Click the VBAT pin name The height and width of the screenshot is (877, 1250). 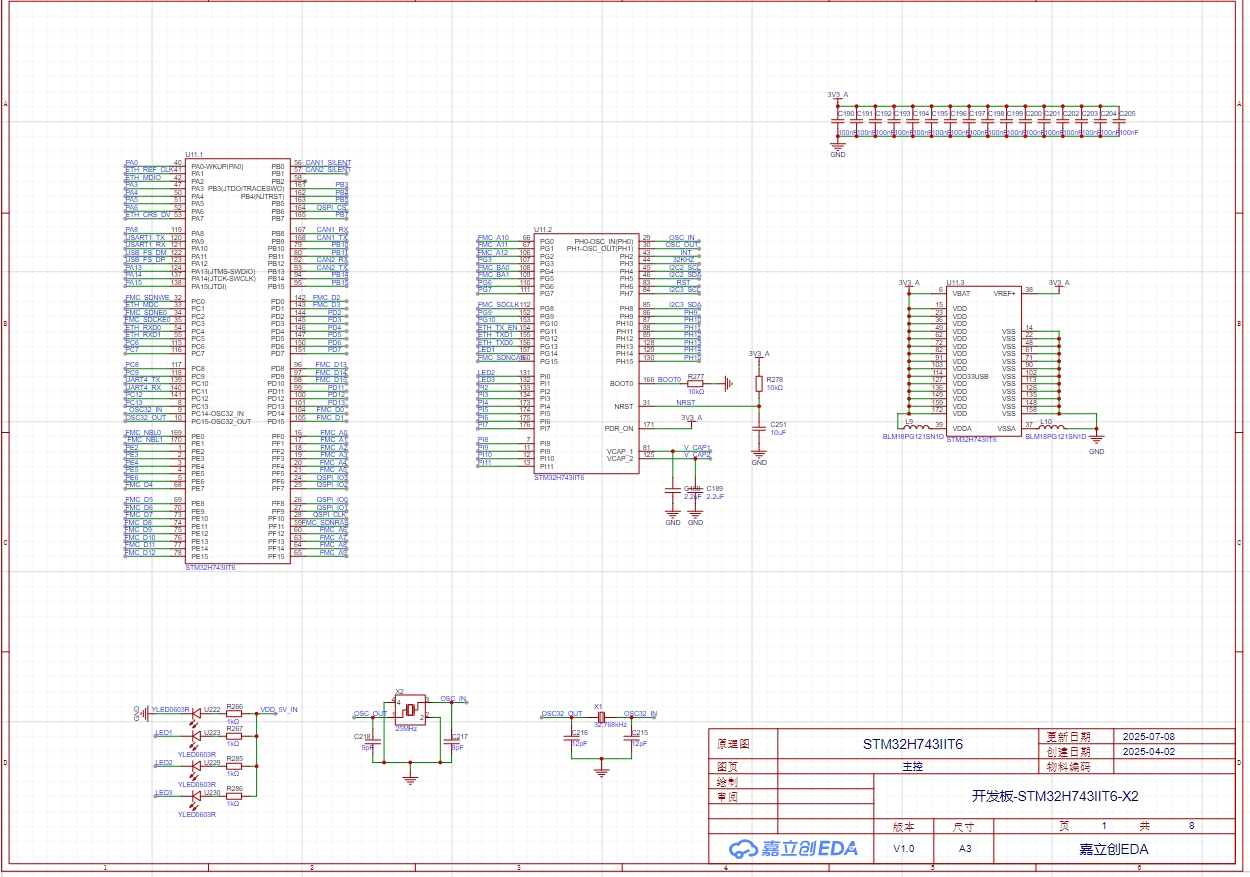(961, 293)
